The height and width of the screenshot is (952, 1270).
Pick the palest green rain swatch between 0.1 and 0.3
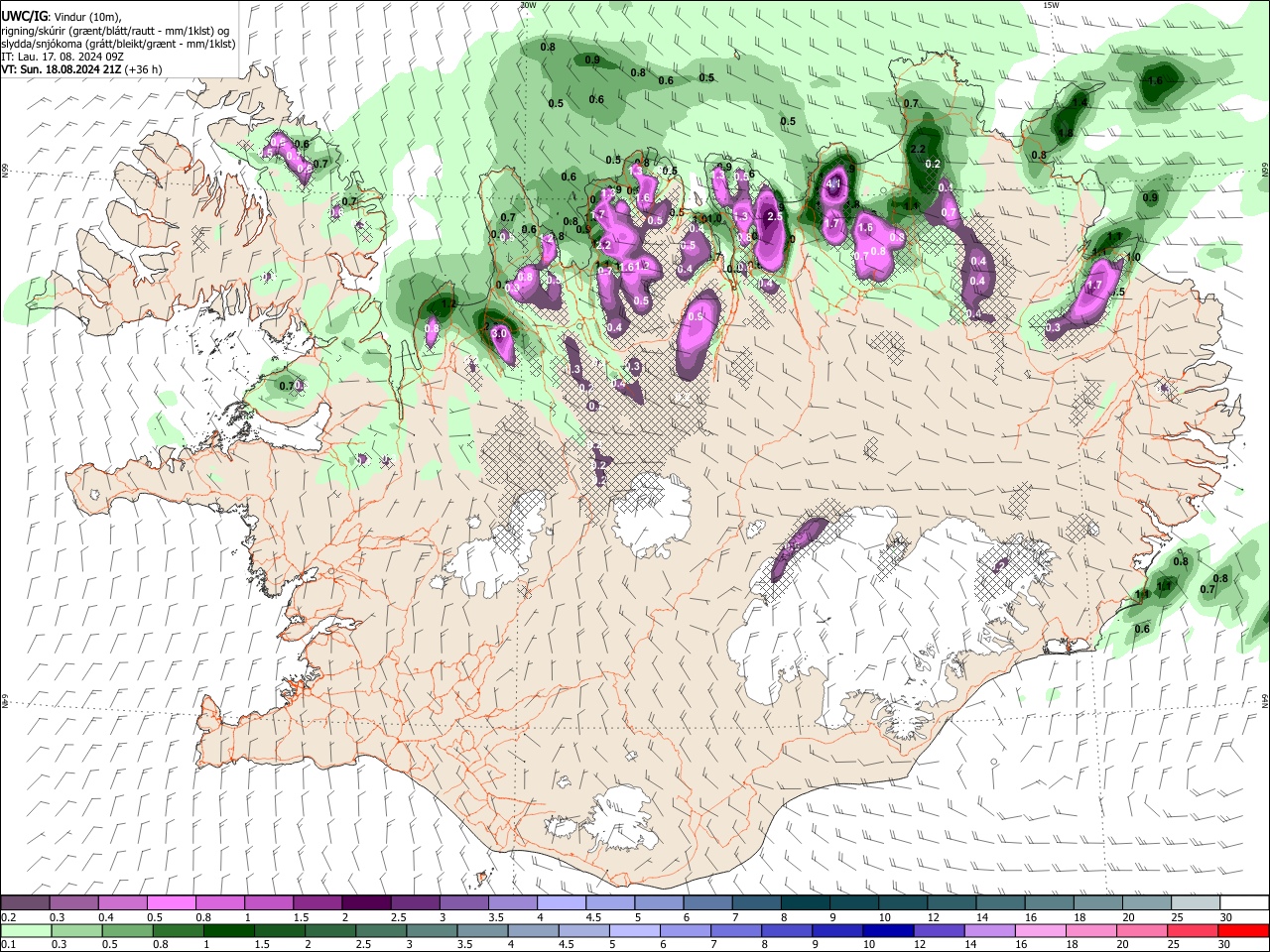pyautogui.click(x=26, y=931)
